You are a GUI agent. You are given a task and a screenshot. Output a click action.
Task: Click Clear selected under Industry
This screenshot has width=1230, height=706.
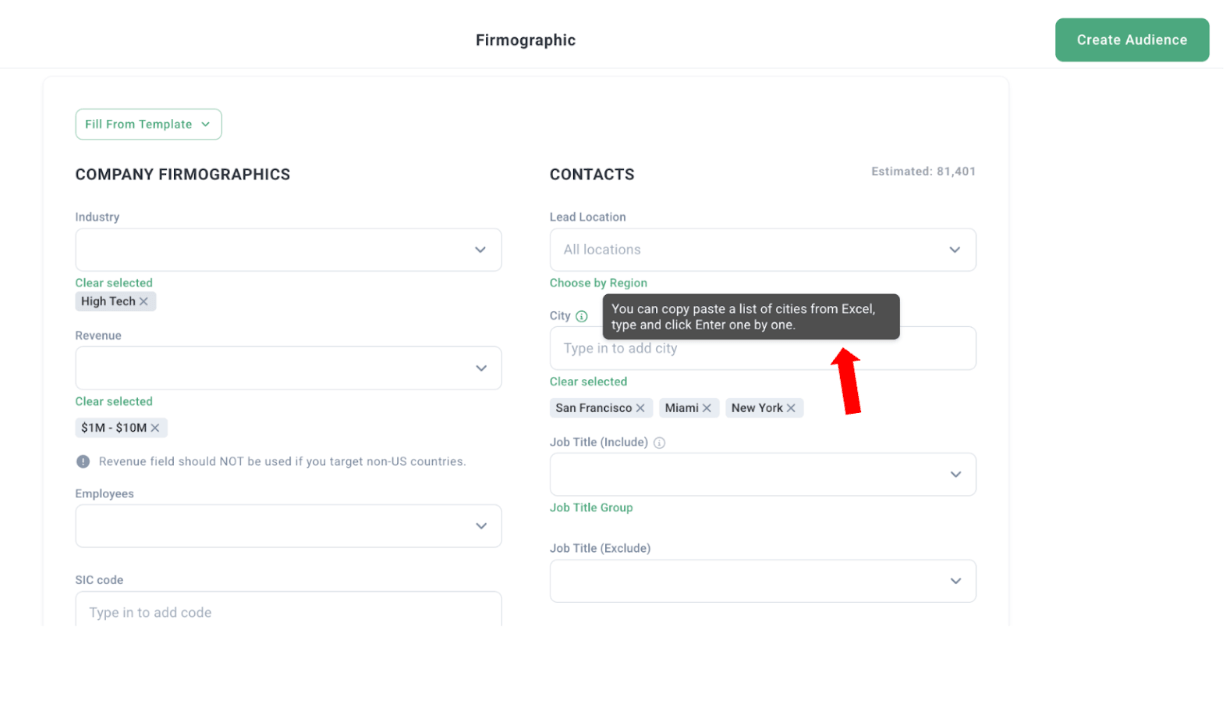(x=114, y=283)
